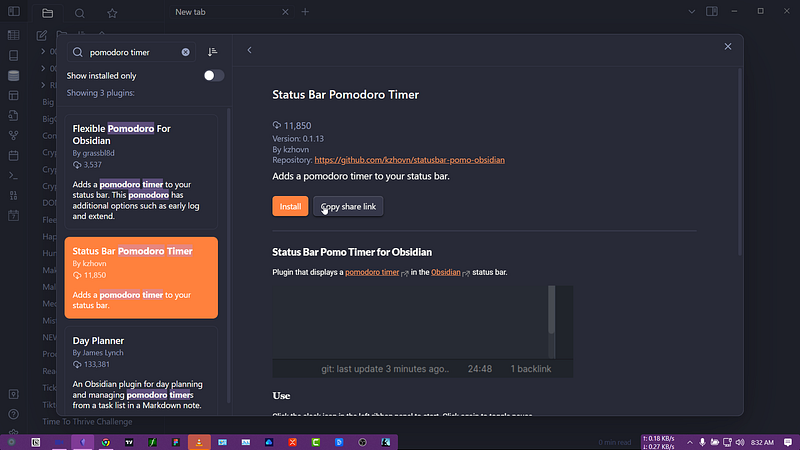Show hidden system tray icons chevron
This screenshot has width=800, height=450.
pyautogui.click(x=690, y=442)
